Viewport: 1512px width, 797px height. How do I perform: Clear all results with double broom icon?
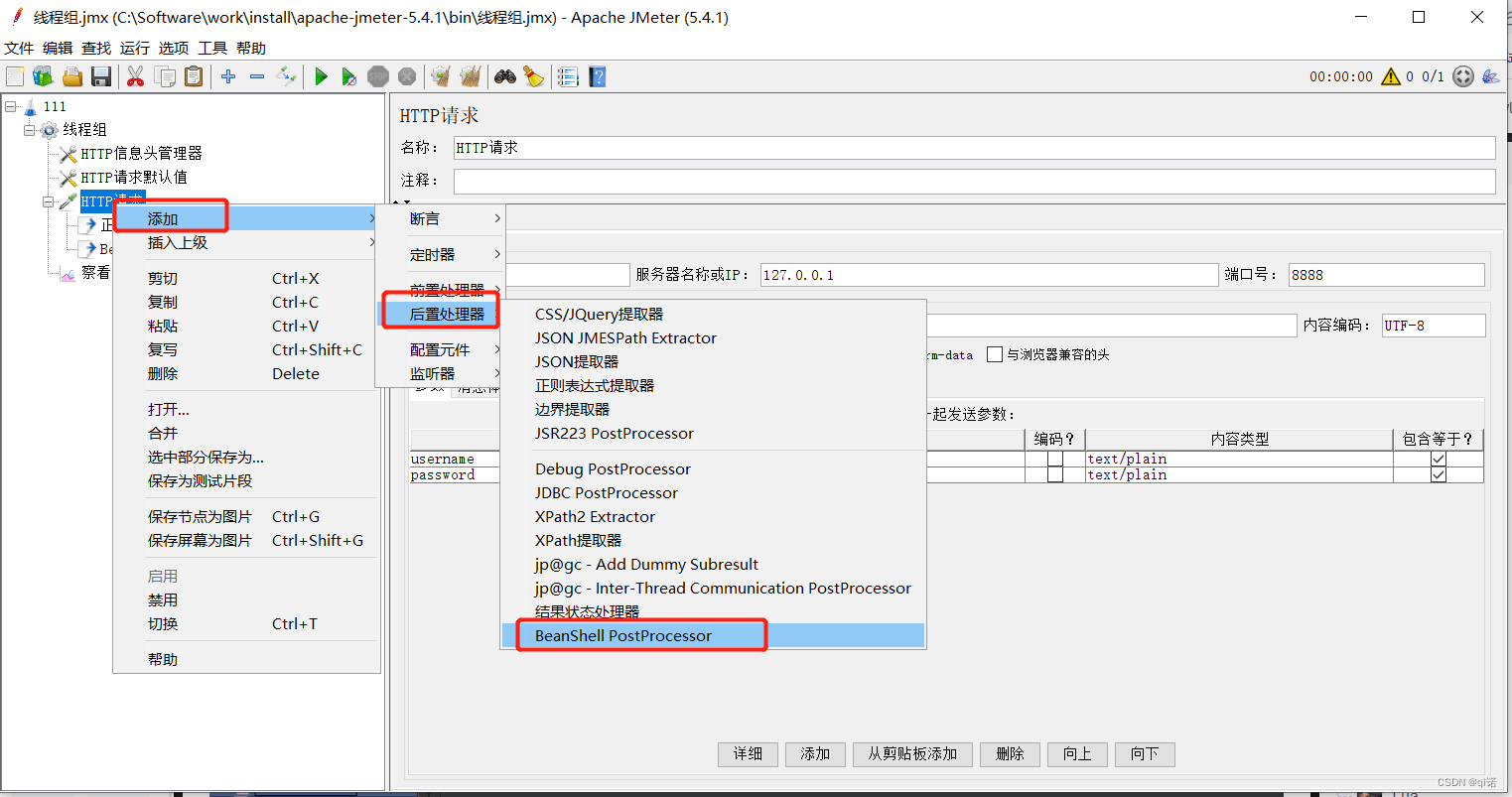(x=471, y=76)
